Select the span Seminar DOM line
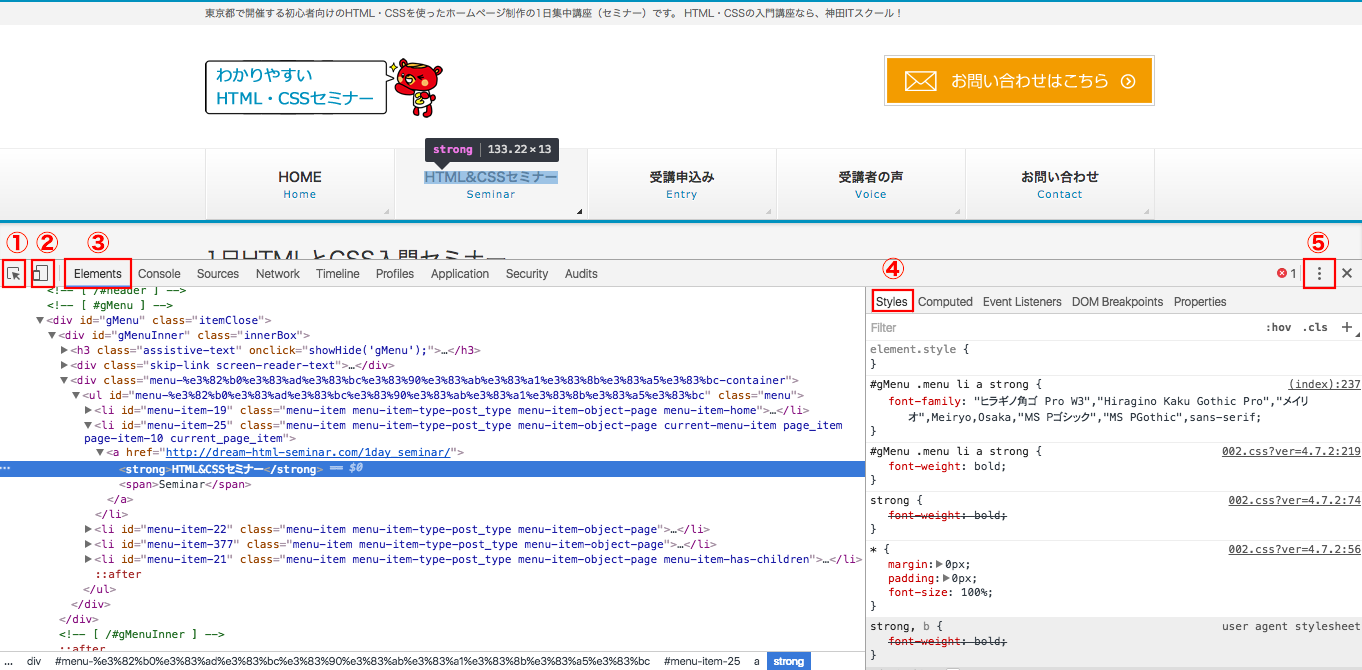 (185, 484)
